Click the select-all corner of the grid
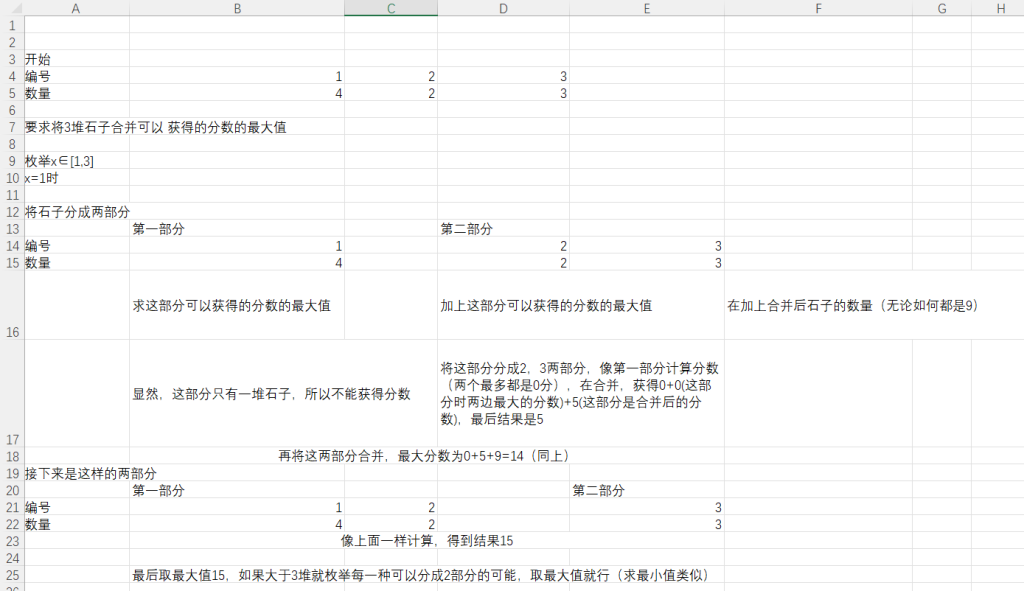The image size is (1024, 591). point(11,8)
